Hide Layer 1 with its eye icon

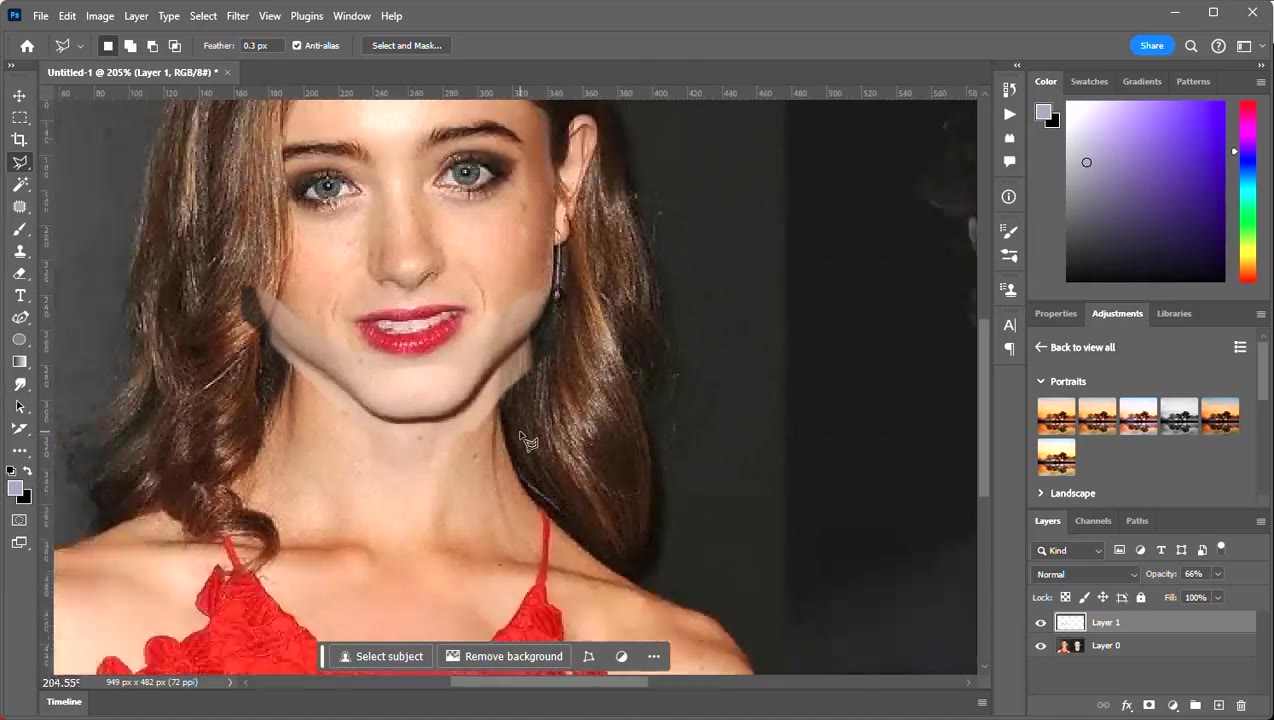click(x=1040, y=623)
